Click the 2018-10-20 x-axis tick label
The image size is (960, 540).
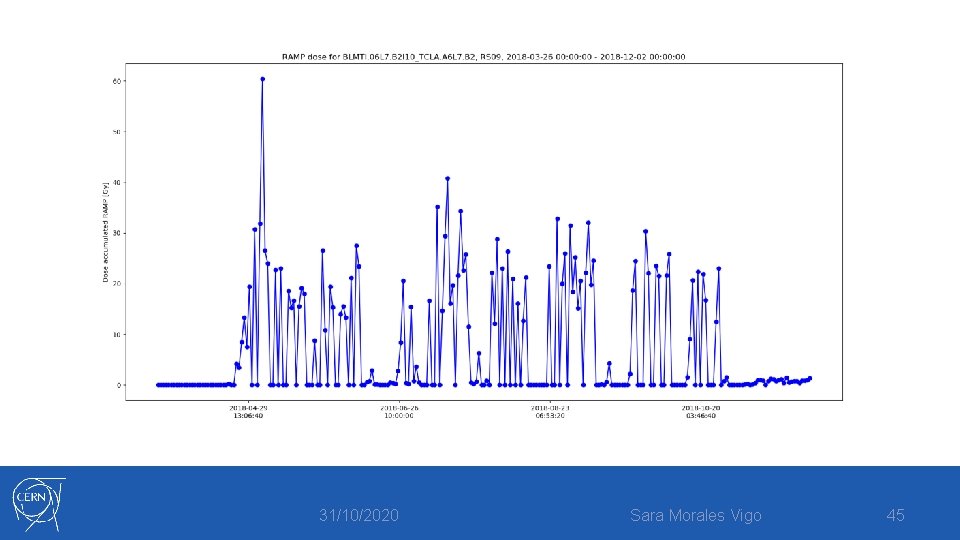point(701,411)
